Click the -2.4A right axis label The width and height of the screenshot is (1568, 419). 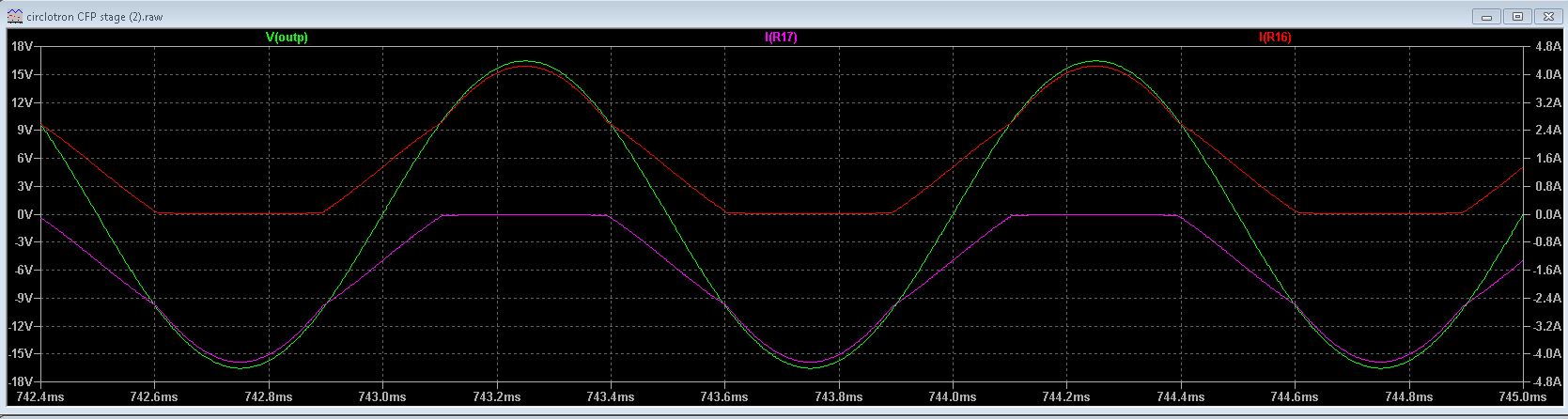tap(1545, 298)
